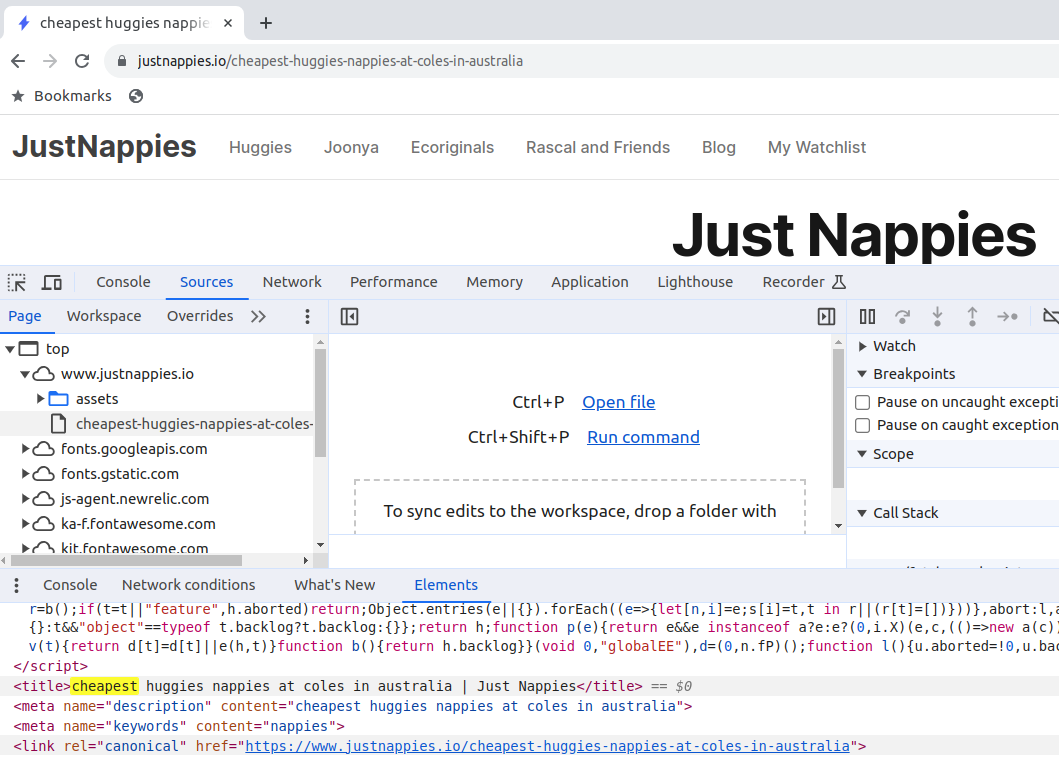This screenshot has height=760, width=1059.
Task: Open the Huggies nav link
Action: (x=260, y=147)
